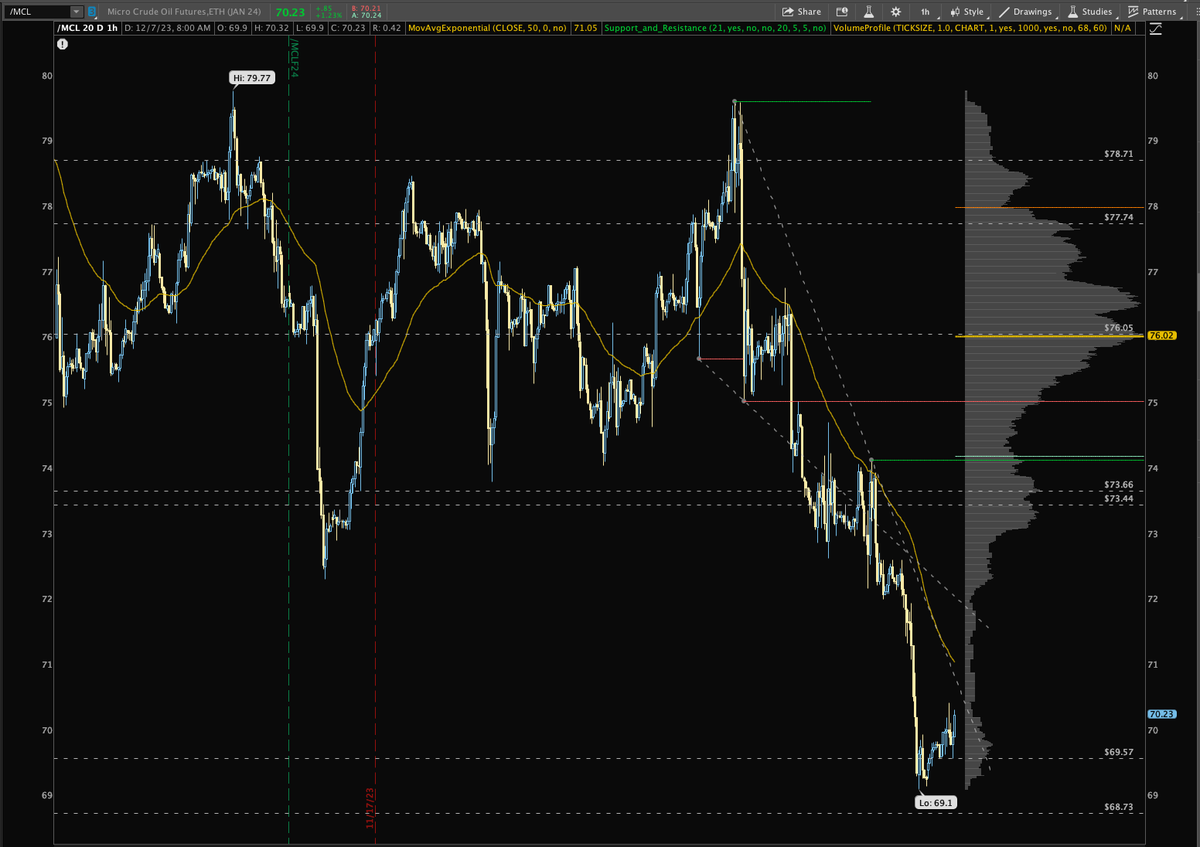Click the blue 70.23 current price label

point(1161,714)
